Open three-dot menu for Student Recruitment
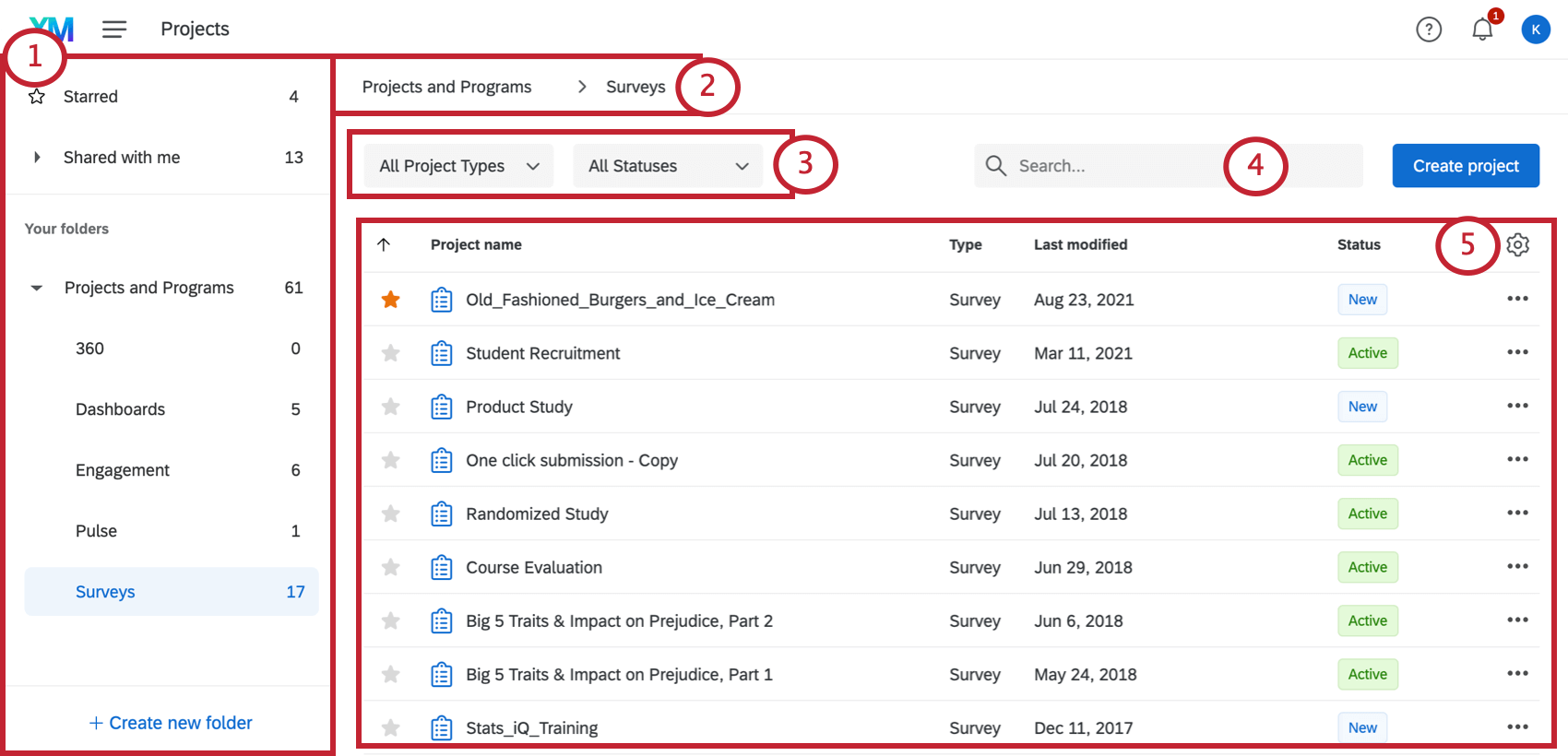The height and width of the screenshot is (756, 1568). tap(1517, 352)
